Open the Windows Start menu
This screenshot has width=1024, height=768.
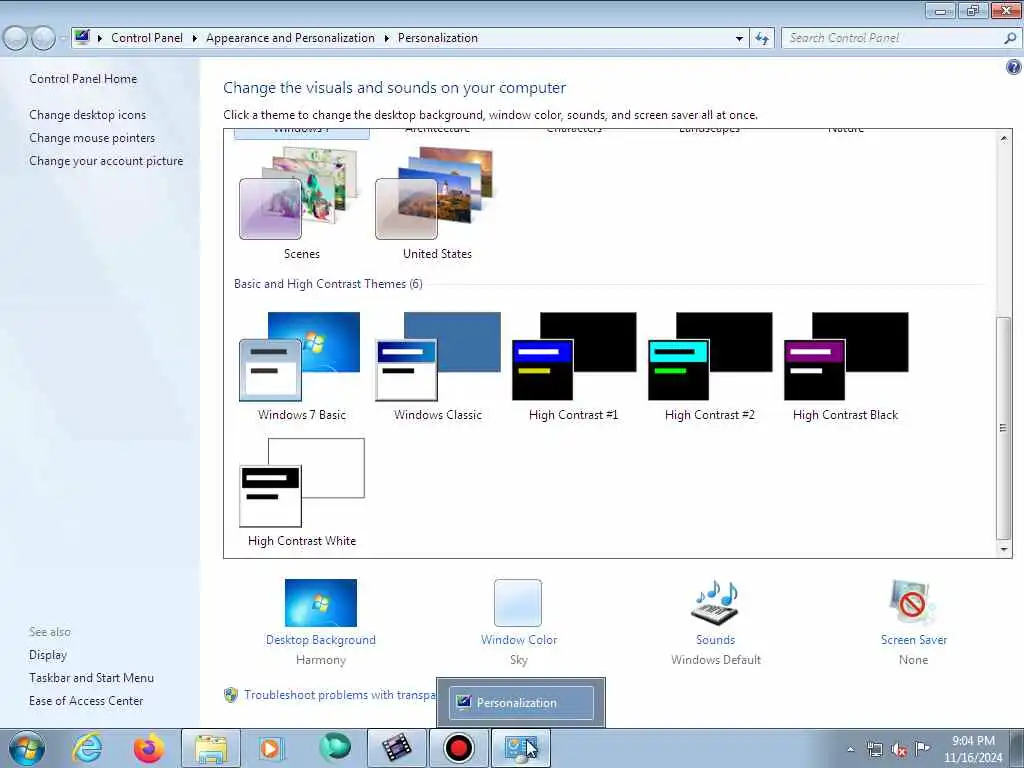click(27, 748)
